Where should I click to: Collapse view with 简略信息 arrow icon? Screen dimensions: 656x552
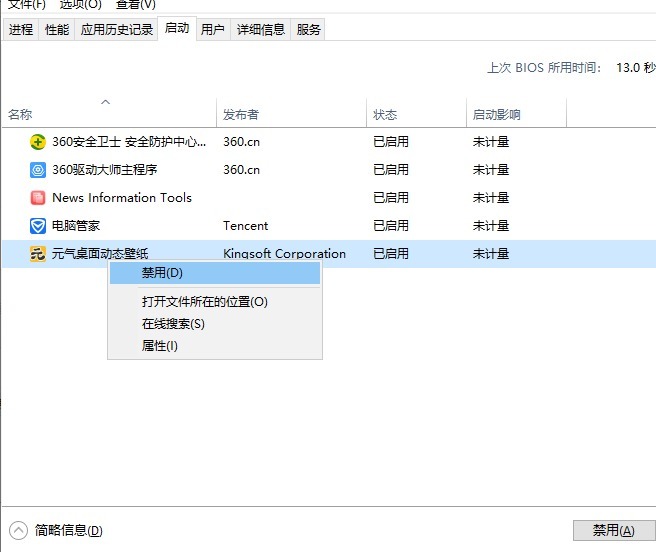point(18,530)
